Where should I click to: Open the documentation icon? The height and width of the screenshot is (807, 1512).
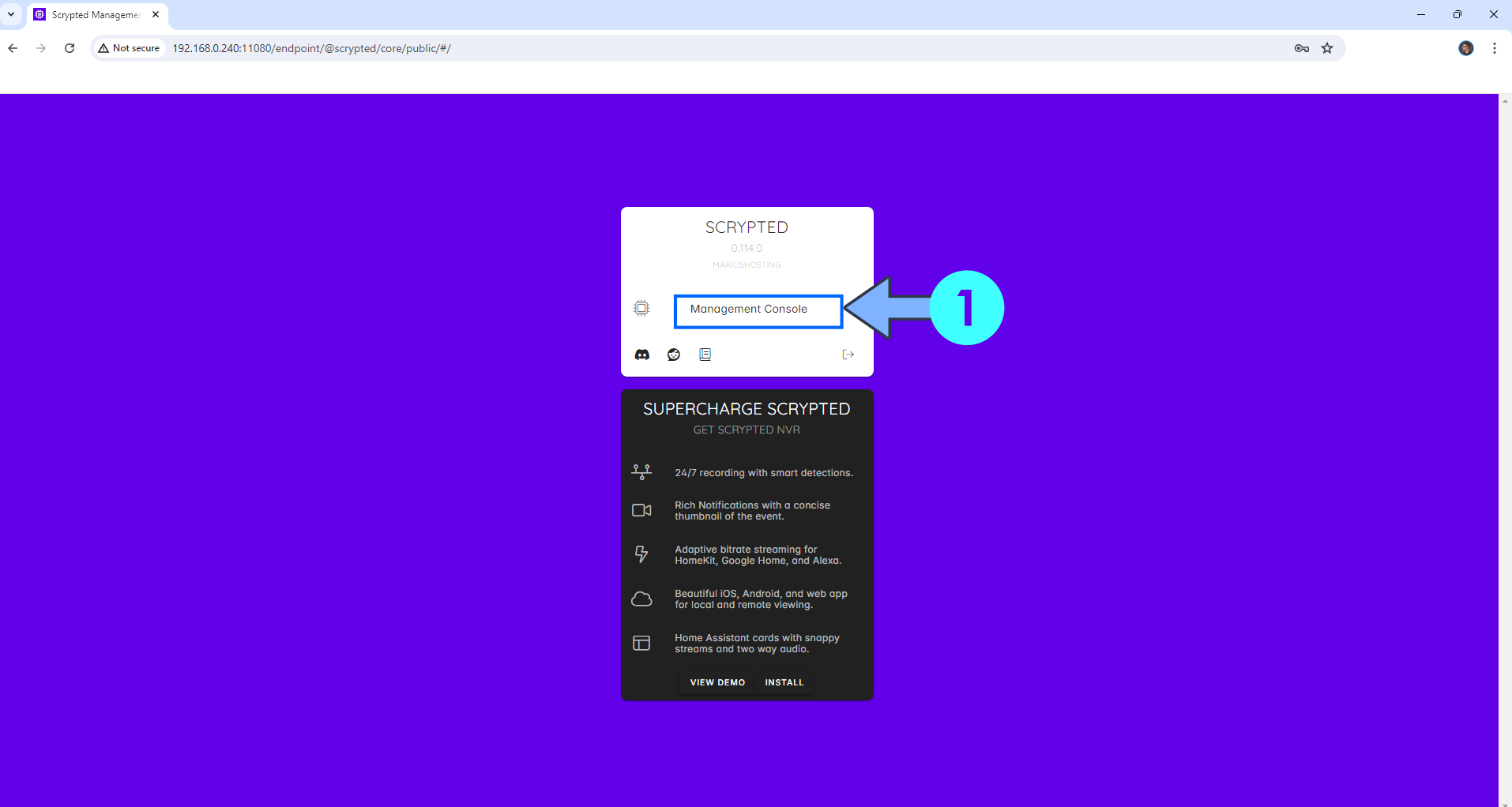tap(705, 355)
